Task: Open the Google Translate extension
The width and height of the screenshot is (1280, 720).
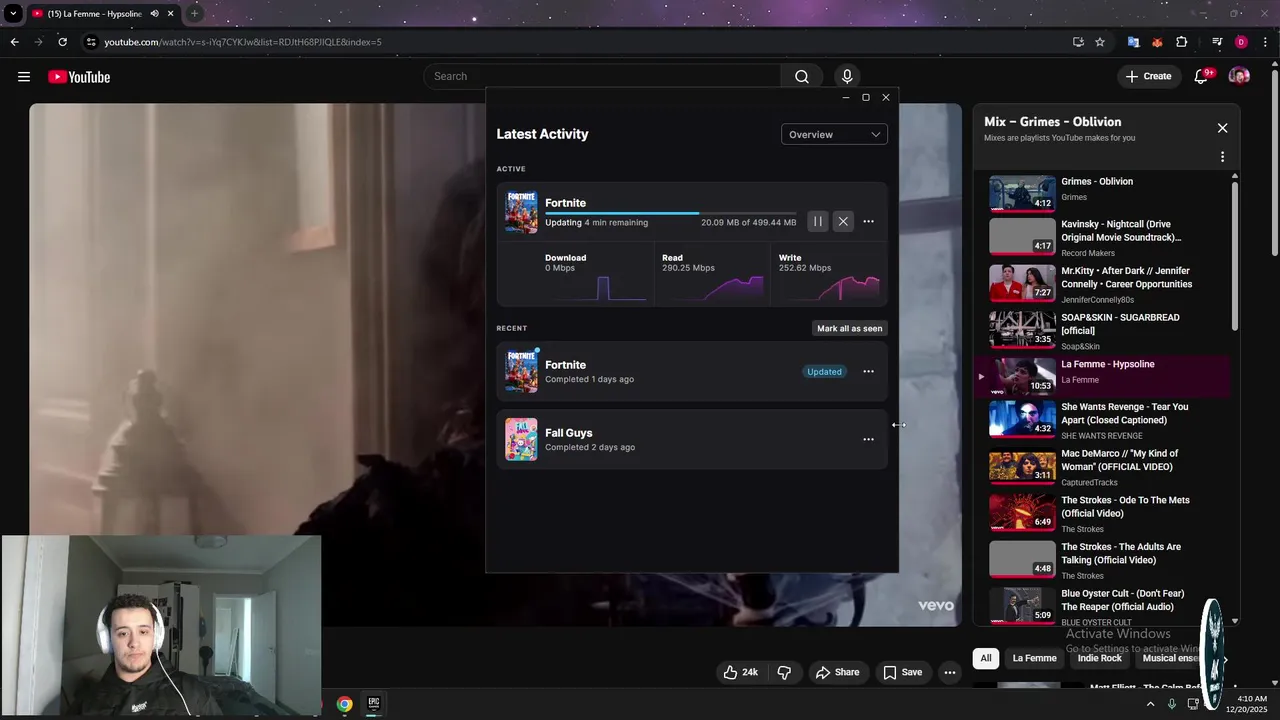Action: pos(1133,42)
